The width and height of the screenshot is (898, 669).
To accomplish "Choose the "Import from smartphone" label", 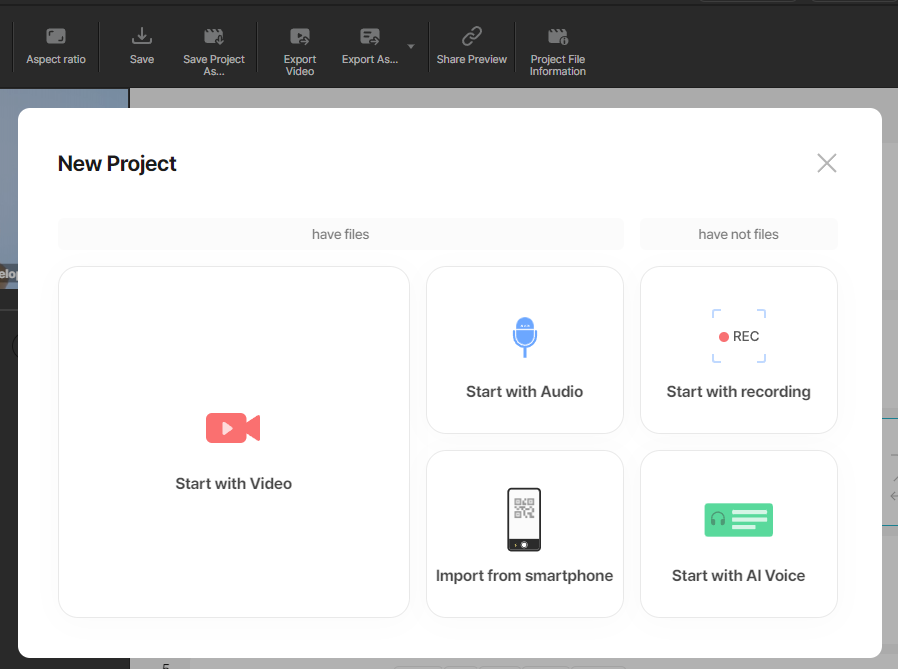I will [524, 576].
